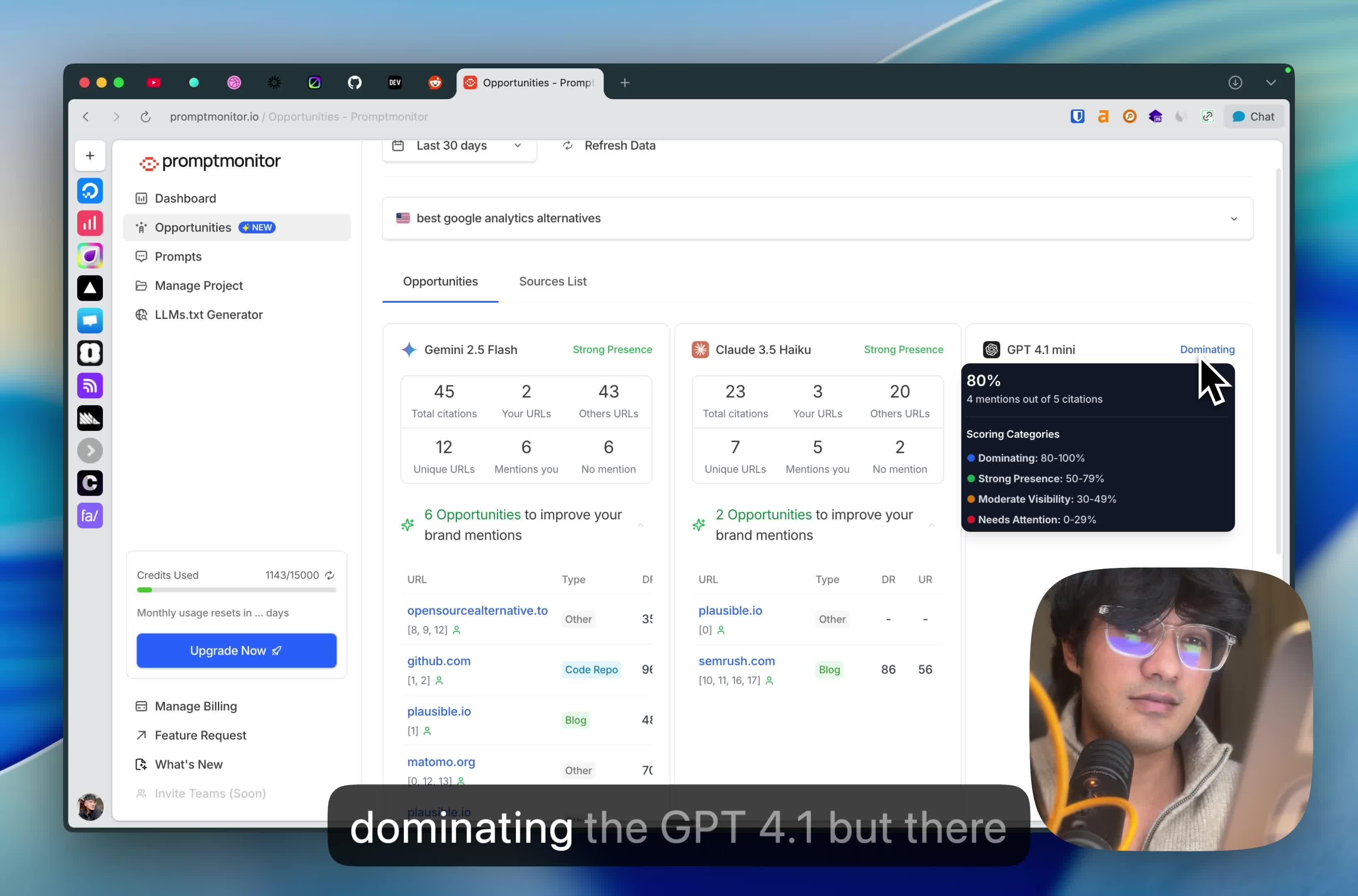Screen dimensions: 1358x896
Task: Expand the 'best google analytics alternatives' prompt selector
Action: point(818,218)
